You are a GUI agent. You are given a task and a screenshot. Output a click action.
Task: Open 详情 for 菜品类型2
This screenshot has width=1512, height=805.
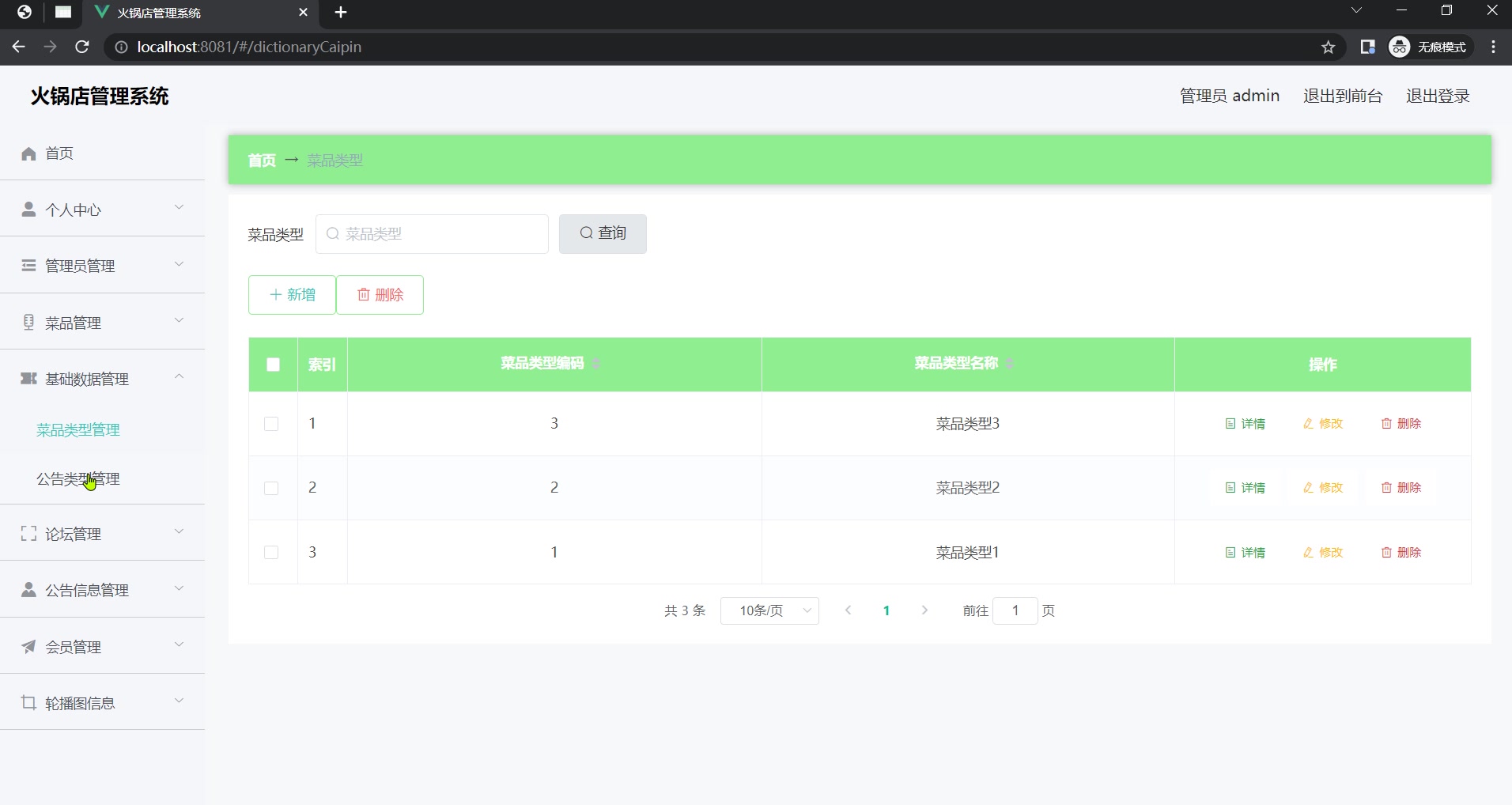pyautogui.click(x=1245, y=488)
